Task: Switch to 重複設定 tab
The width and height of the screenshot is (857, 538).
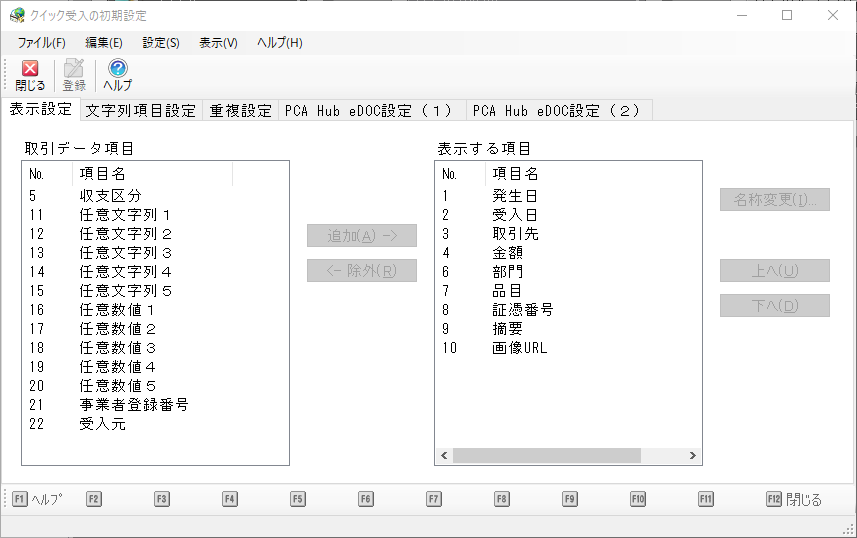Action: (x=240, y=110)
